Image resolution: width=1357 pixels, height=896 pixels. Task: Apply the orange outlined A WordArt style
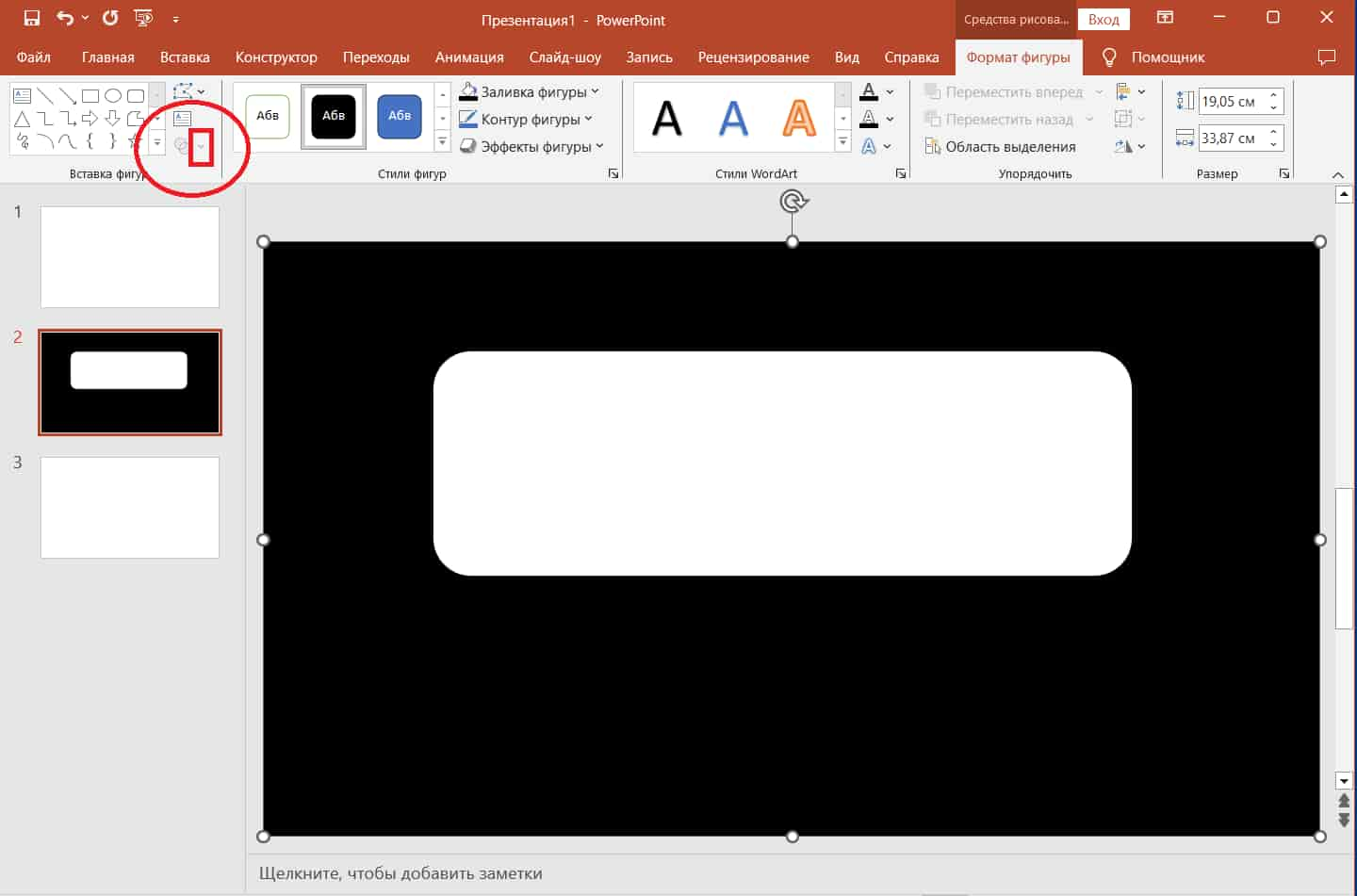pos(799,118)
